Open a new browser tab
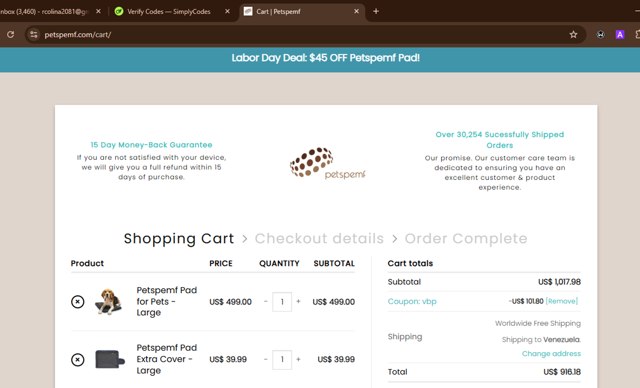Viewport: 640px width, 388px height. click(x=376, y=11)
